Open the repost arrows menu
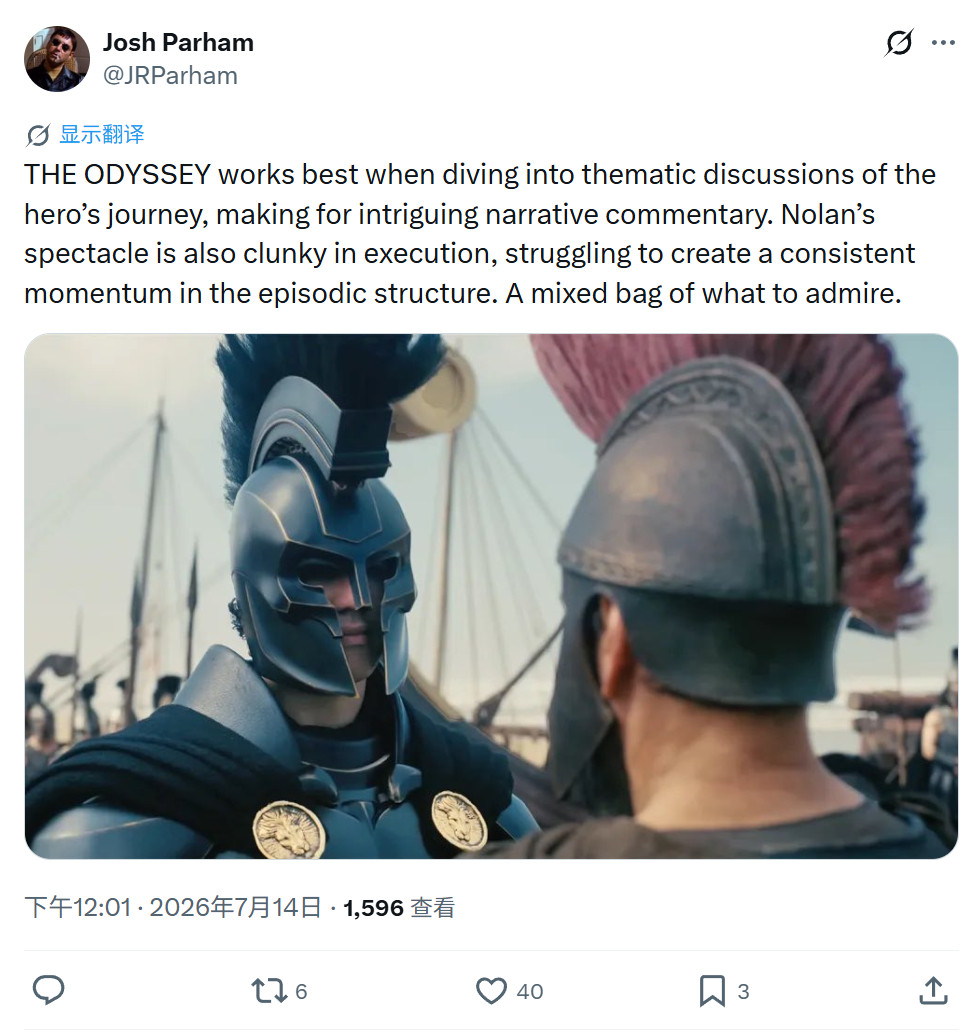The image size is (972, 1034). point(269,991)
